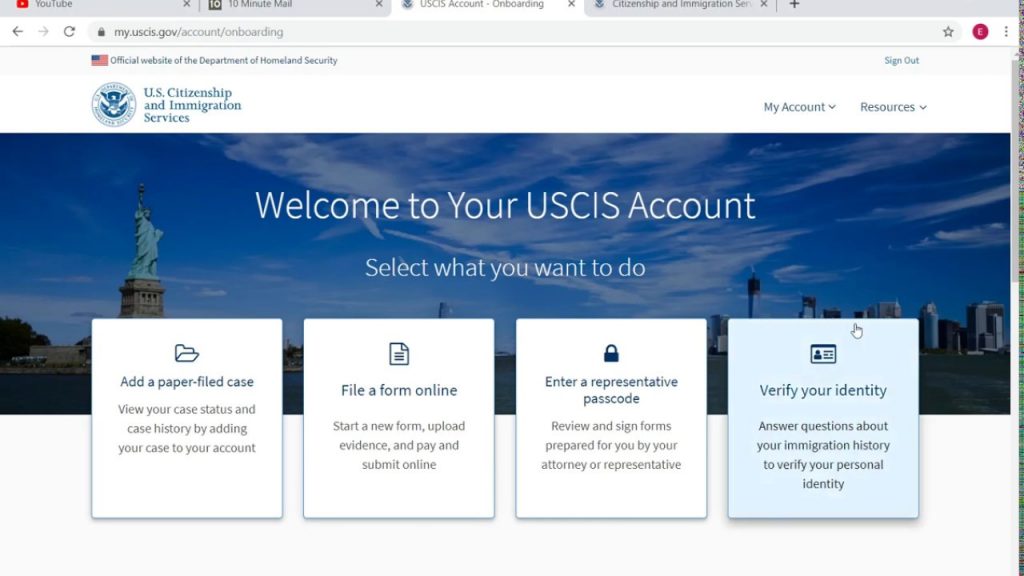Expand the My Account dropdown
Viewport: 1024px width, 576px height.
[x=798, y=106]
